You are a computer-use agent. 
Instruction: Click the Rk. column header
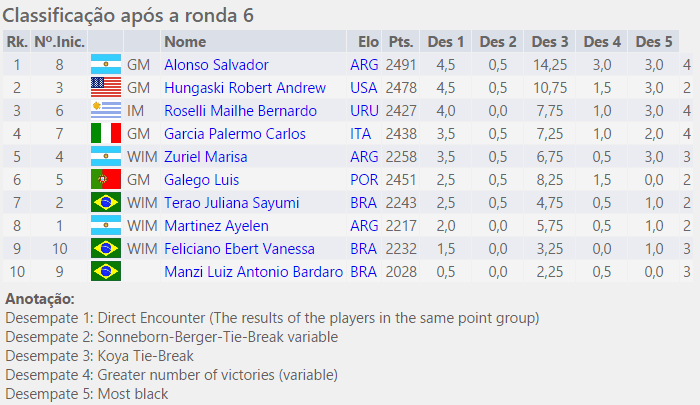[16, 41]
